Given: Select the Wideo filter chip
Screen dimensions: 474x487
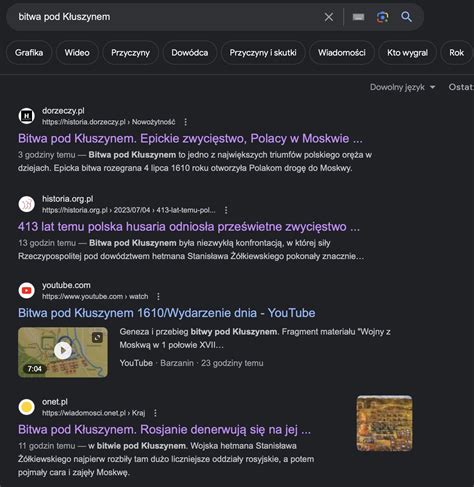Looking at the screenshot, I should pos(77,53).
